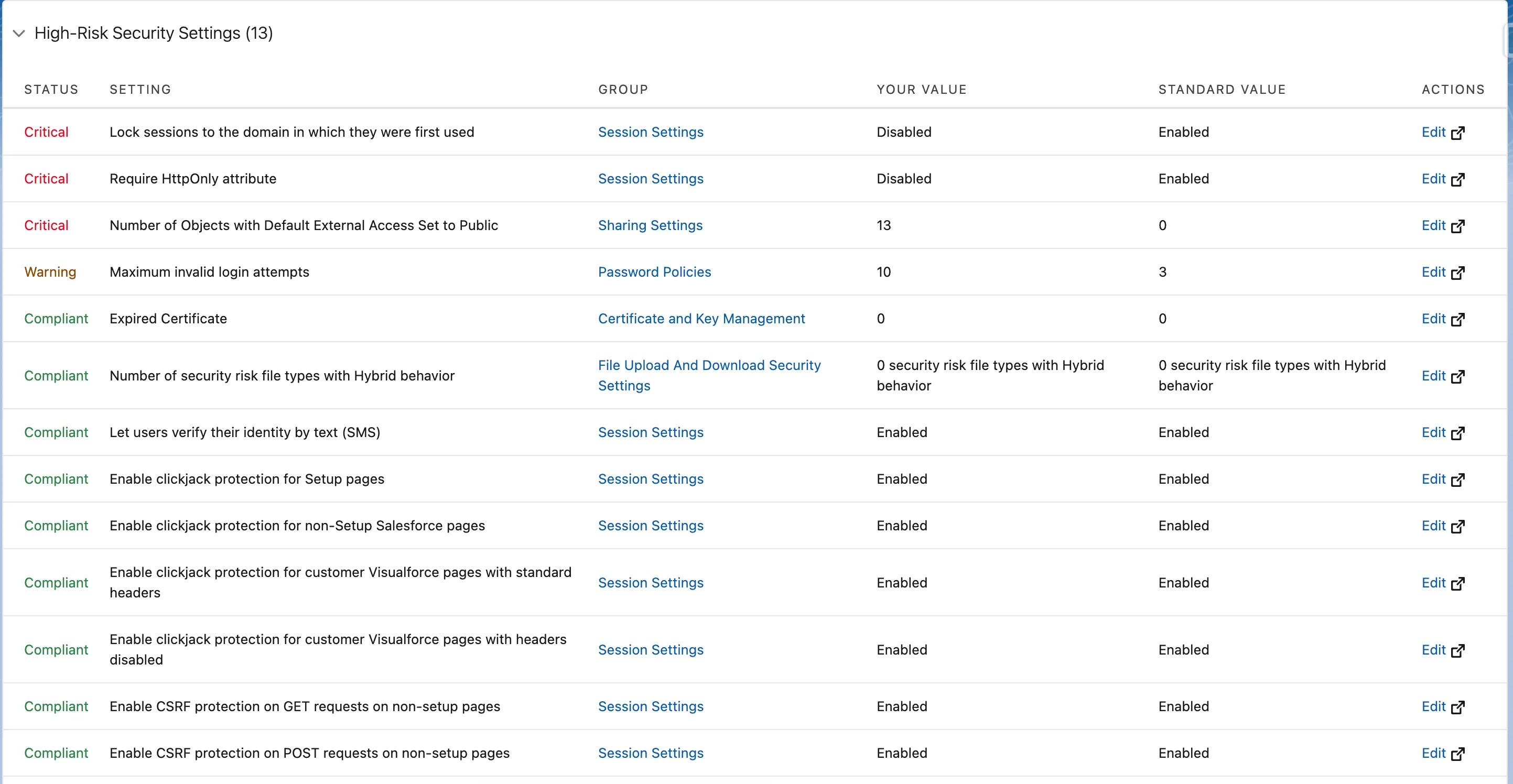This screenshot has height=784, width=1513.
Task: Open Session Settings link for Require HttpOnly row
Action: click(x=650, y=179)
